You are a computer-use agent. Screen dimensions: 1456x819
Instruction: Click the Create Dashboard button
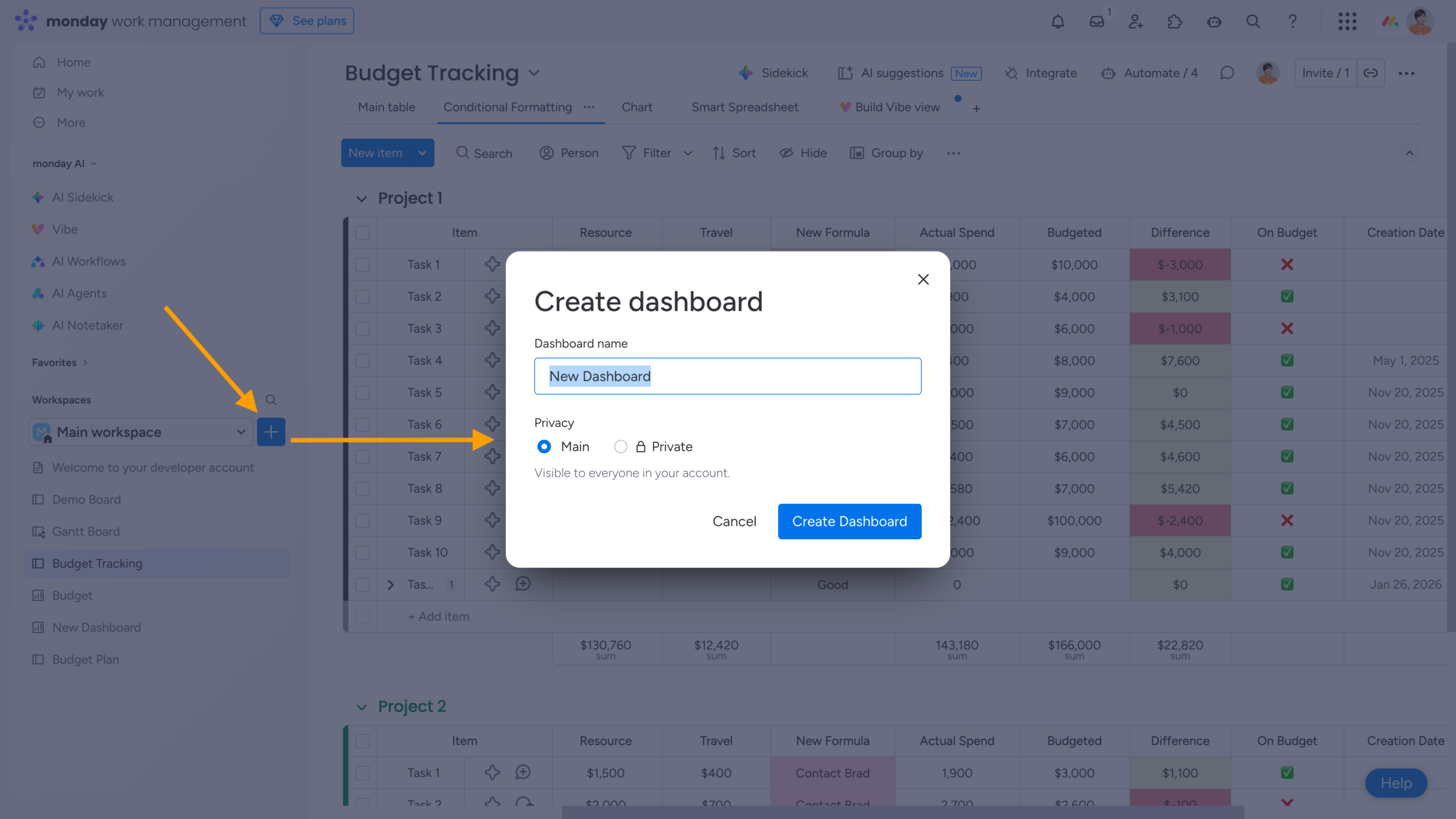click(x=849, y=521)
